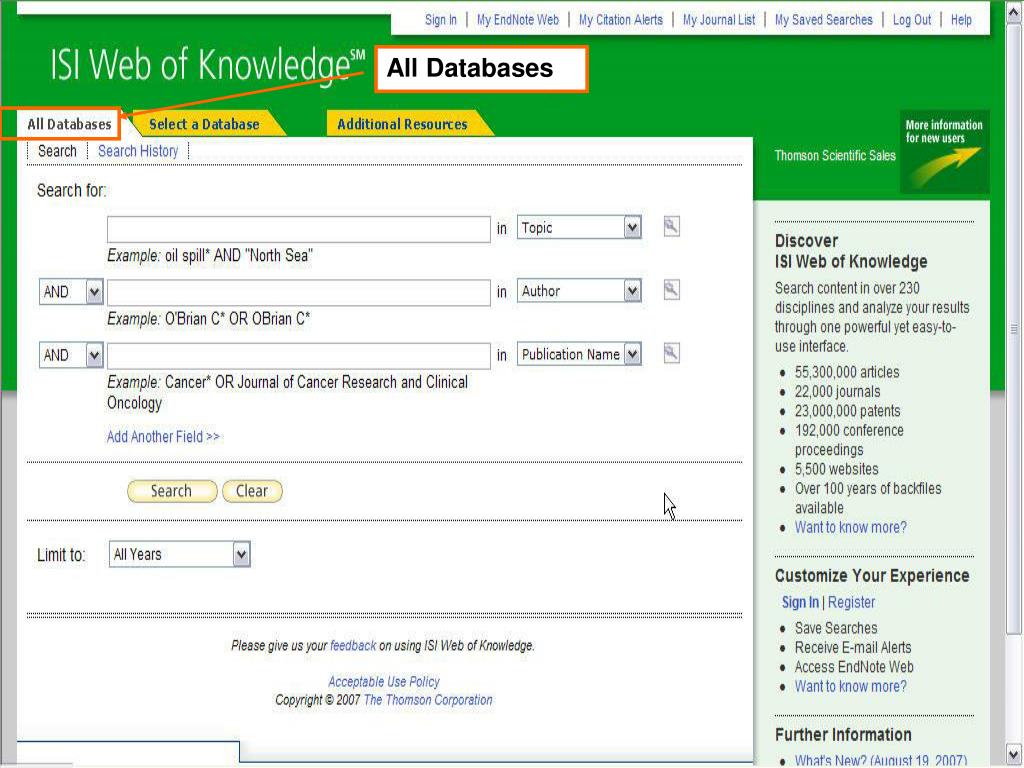The width and height of the screenshot is (1024, 768).
Task: Click the Thomson Scientific Sales text
Action: click(x=835, y=155)
